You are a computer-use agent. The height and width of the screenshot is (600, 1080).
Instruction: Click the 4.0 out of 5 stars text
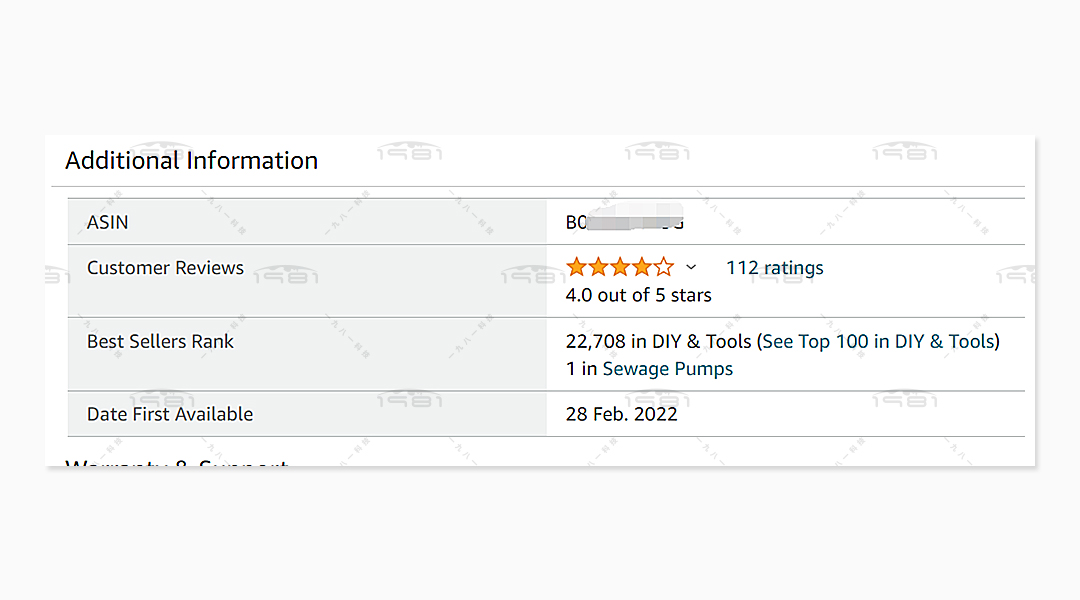click(638, 295)
